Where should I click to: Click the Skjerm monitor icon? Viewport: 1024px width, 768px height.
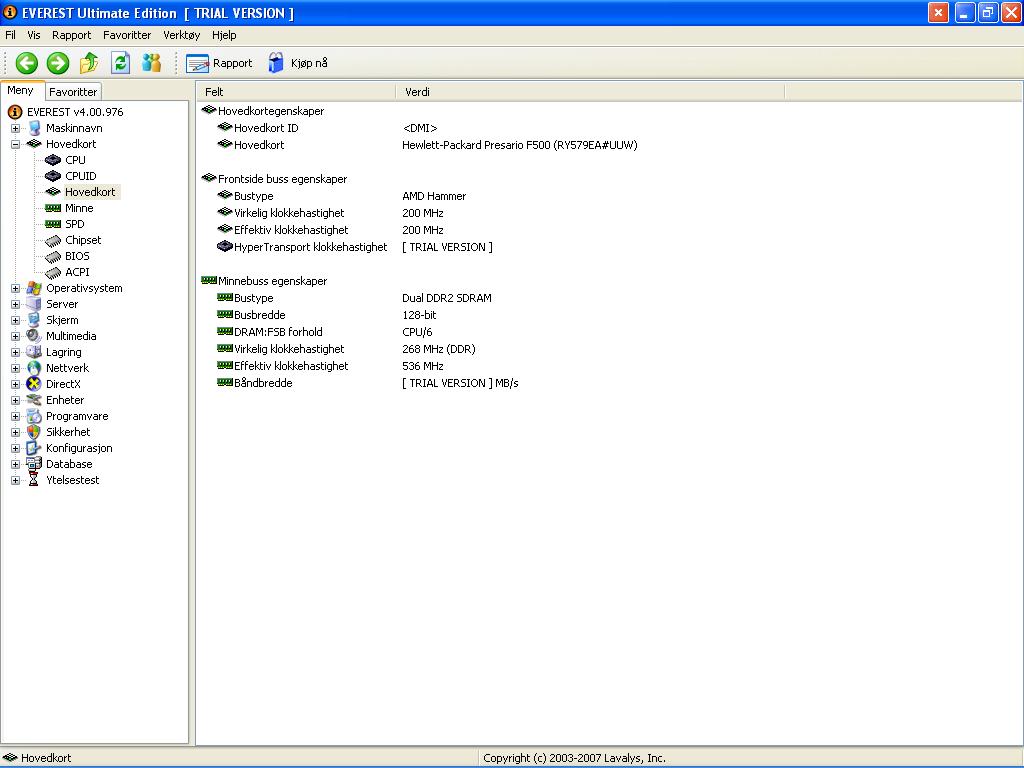pos(34,320)
